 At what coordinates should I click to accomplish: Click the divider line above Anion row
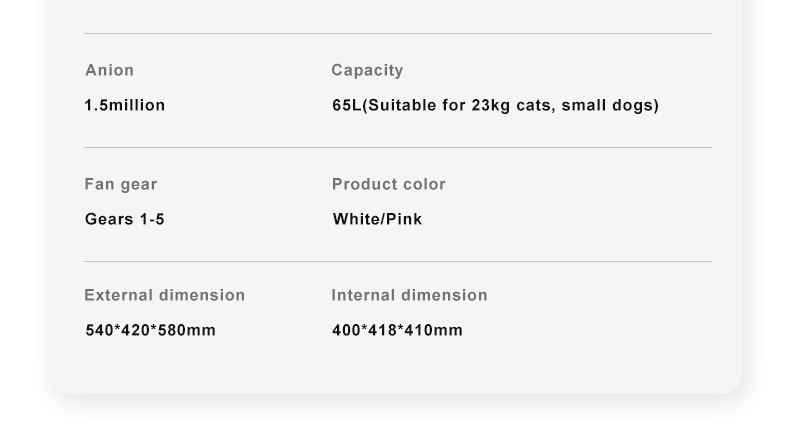coord(398,34)
